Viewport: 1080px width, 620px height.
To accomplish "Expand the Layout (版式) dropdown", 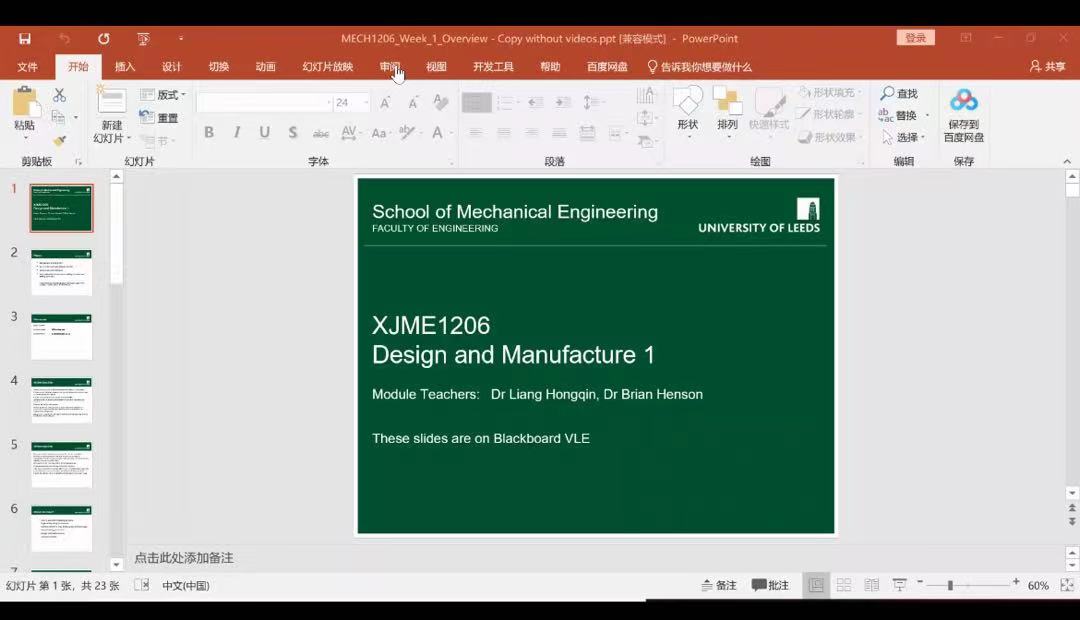I will click(x=164, y=95).
